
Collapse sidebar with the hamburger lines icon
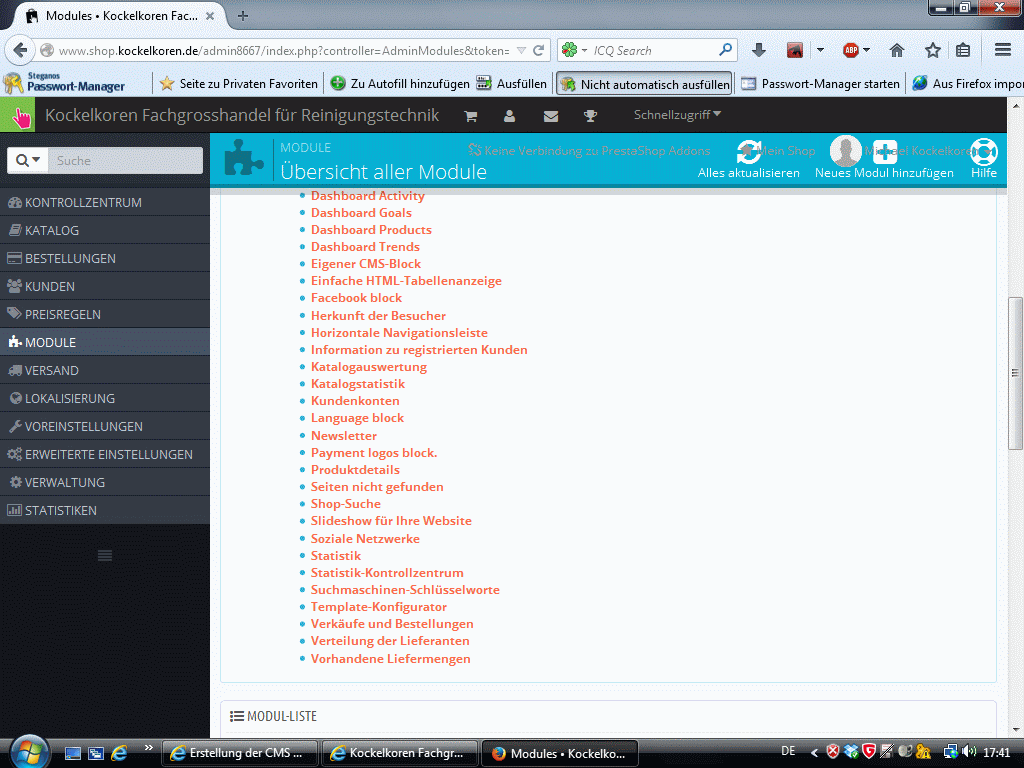click(104, 556)
